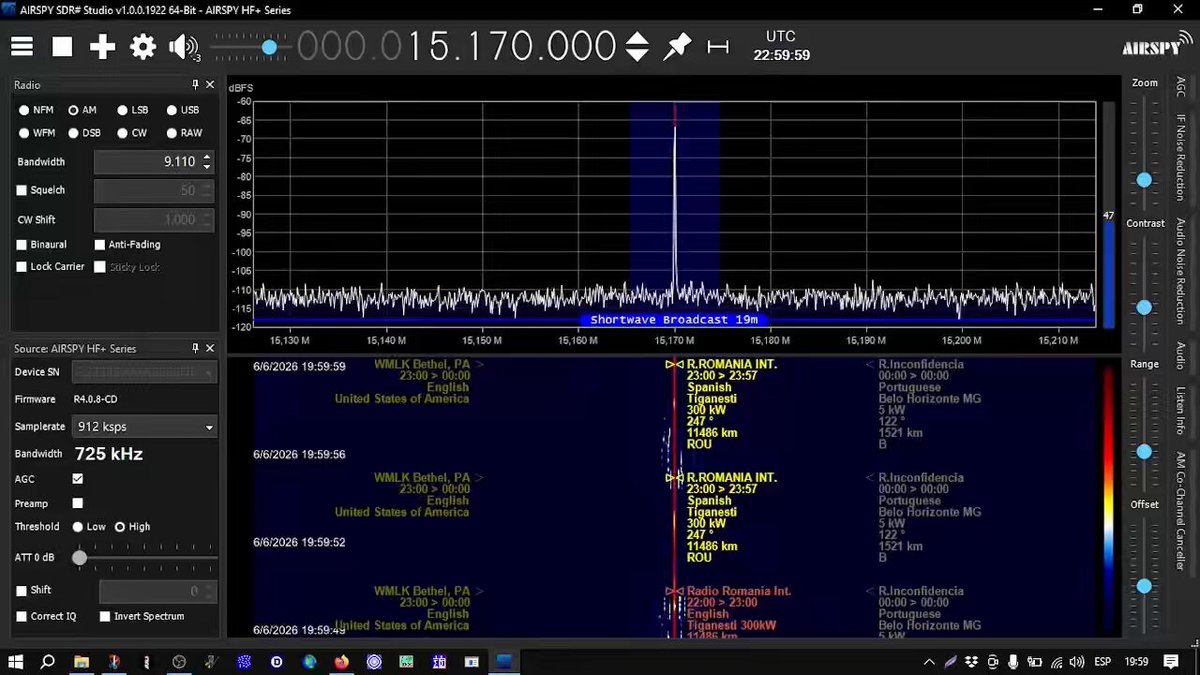Click the center-tuning bracket icon
This screenshot has width=1200, height=675.
718,46
